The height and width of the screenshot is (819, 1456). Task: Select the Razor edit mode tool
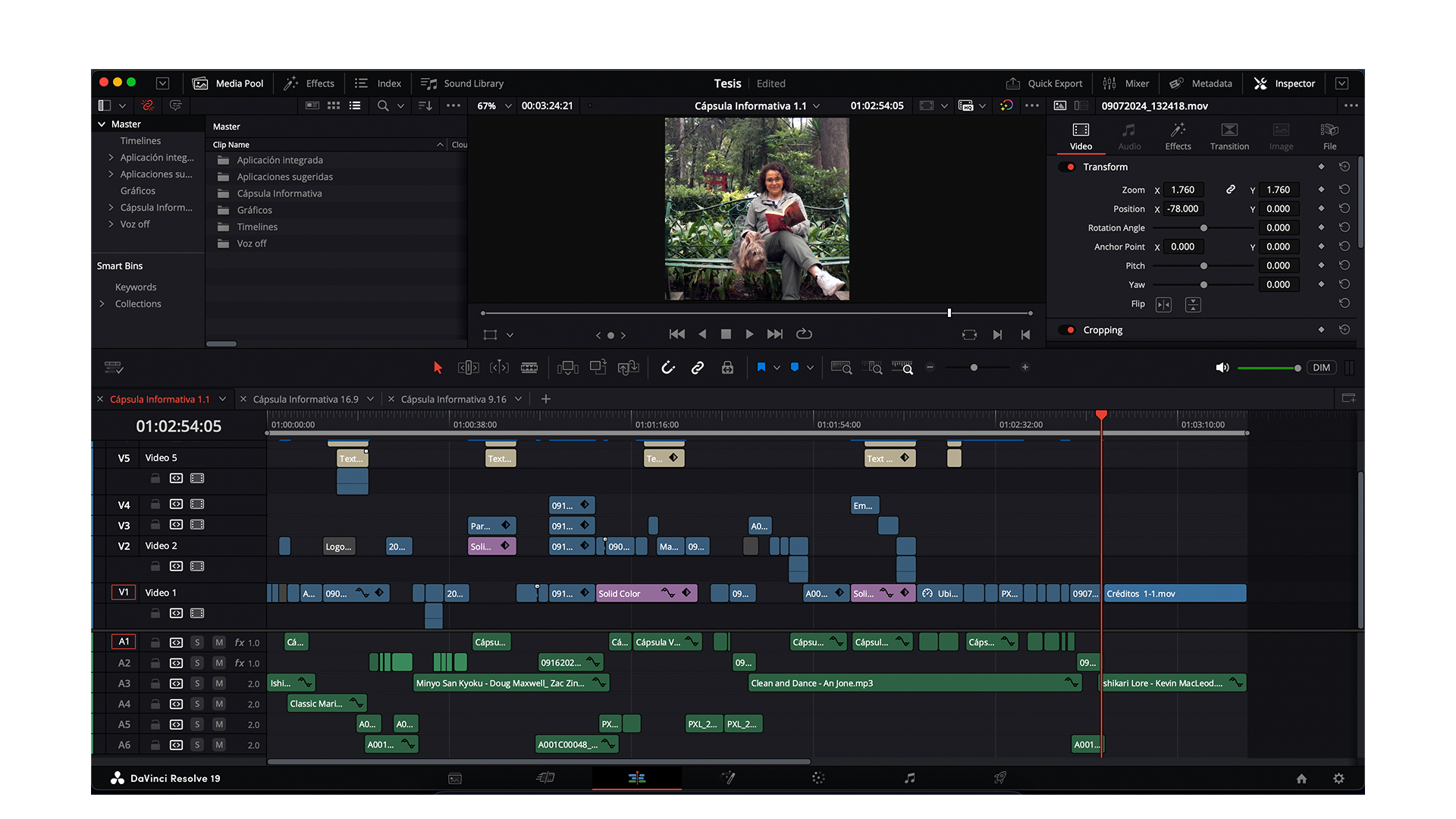(x=529, y=367)
